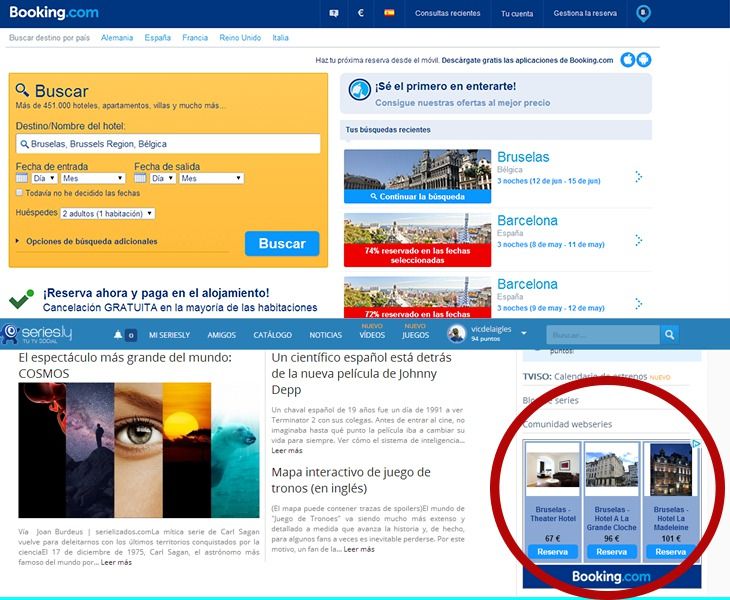Screen dimensions: 730x600
Task: Click the Seriesly search magnifier button
Action: pyautogui.click(x=669, y=334)
